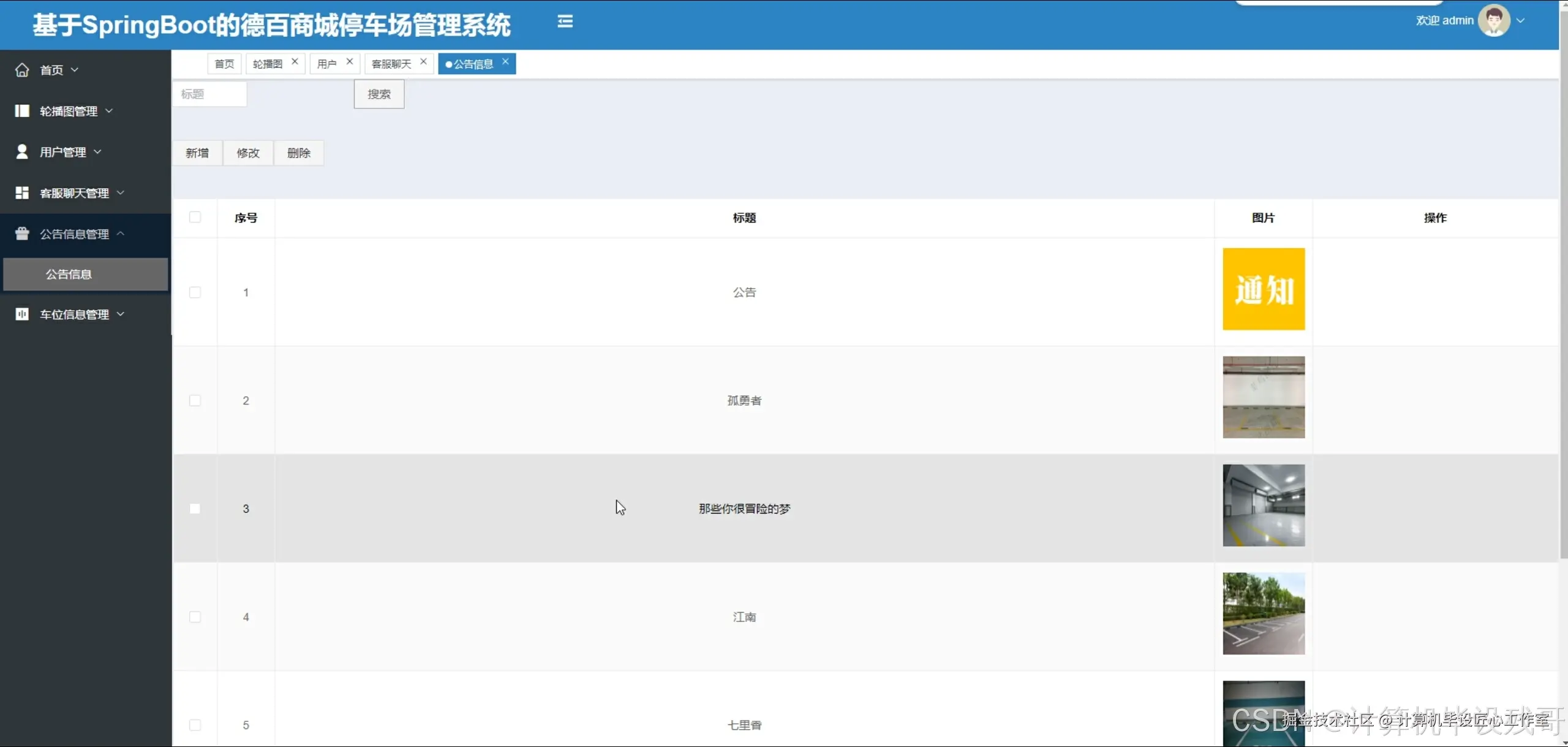
Task: Switch to the 首页 tab
Action: (224, 64)
